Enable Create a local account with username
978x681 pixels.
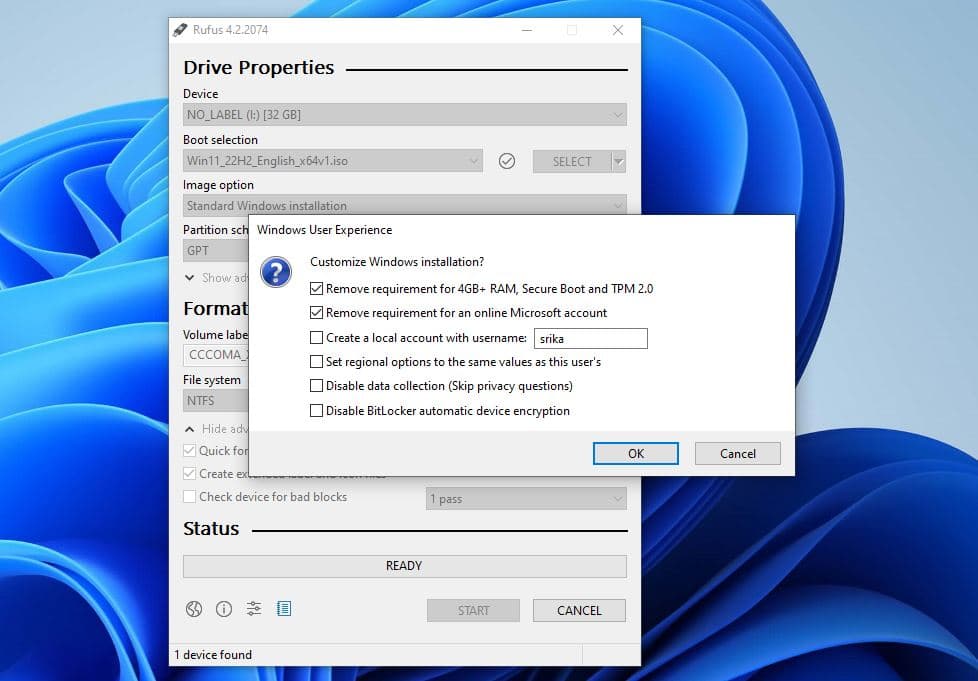click(x=317, y=338)
